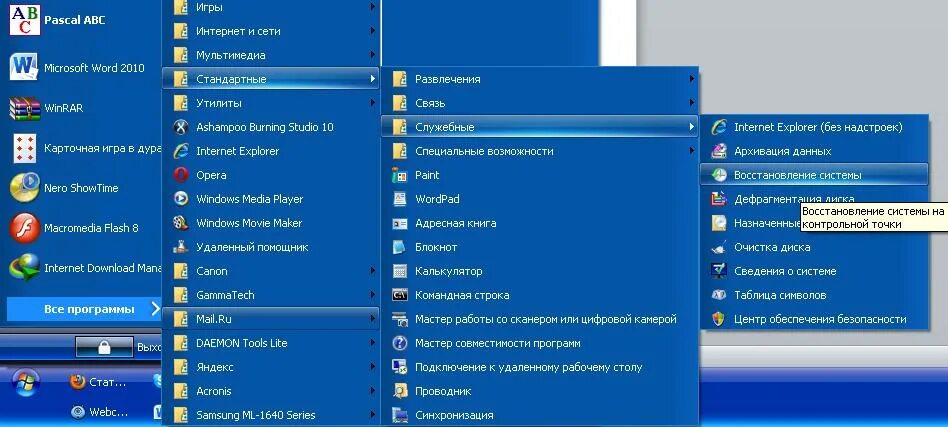Open Подключение к удаленному рабочему столу
948x427 pixels.
coord(540,367)
